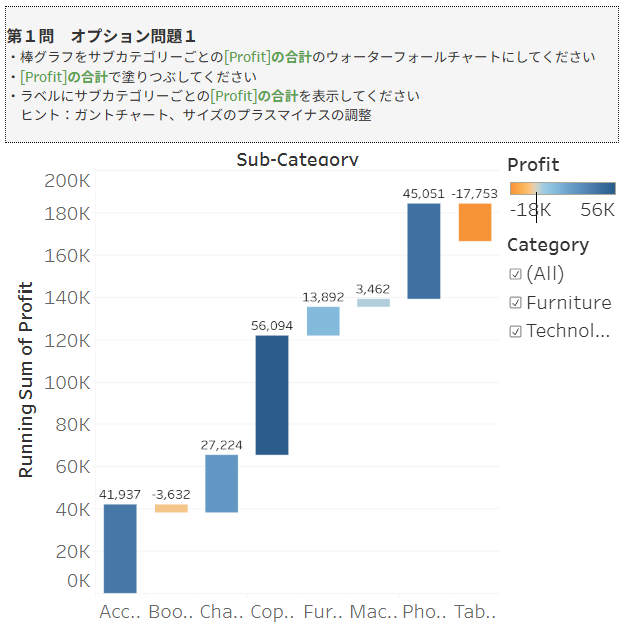Select the Furnishings bar labeled 13,892
Viewport: 619px width, 634px height.
click(x=323, y=321)
